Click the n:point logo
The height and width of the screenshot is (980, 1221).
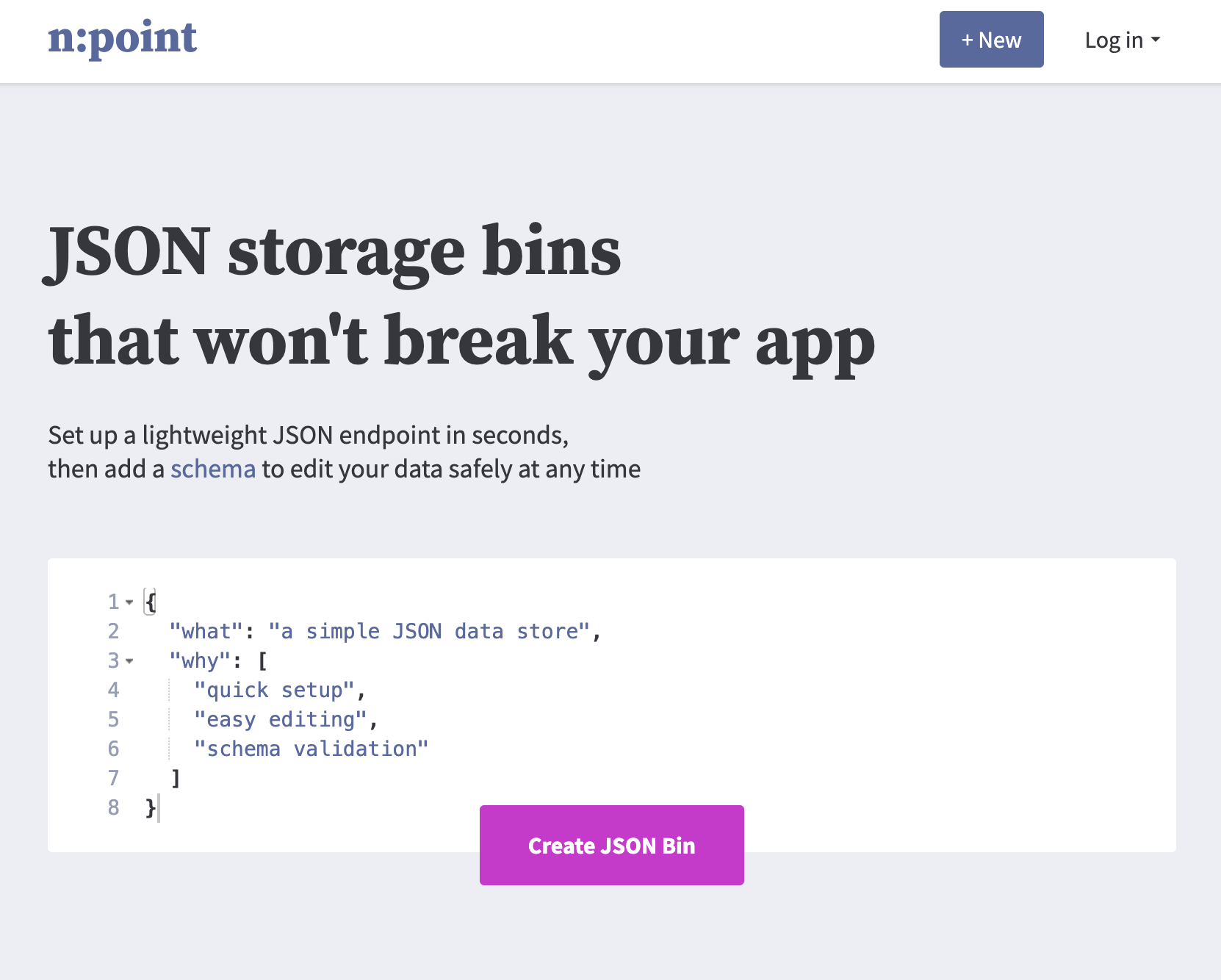[122, 38]
